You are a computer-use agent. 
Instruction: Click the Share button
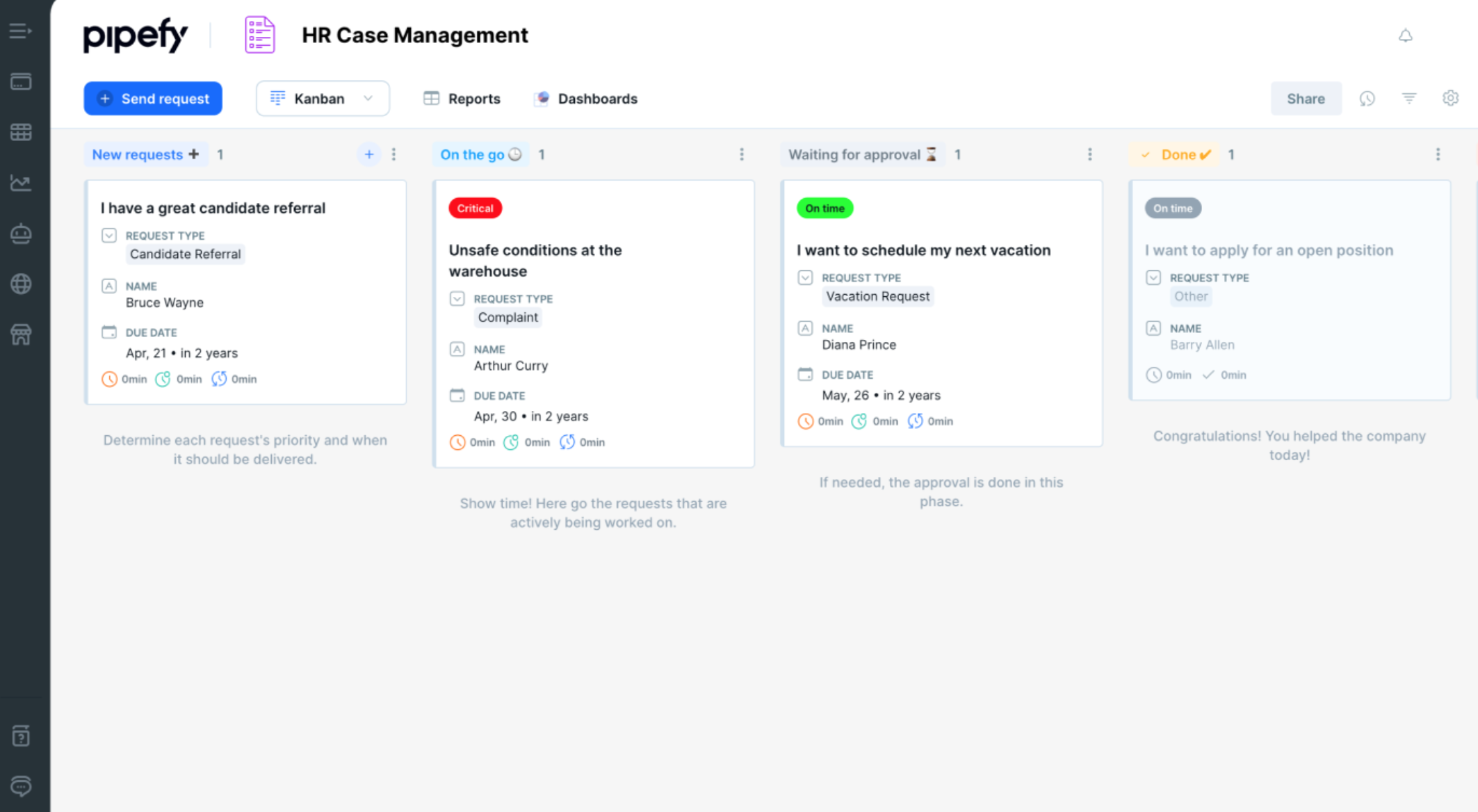tap(1306, 99)
